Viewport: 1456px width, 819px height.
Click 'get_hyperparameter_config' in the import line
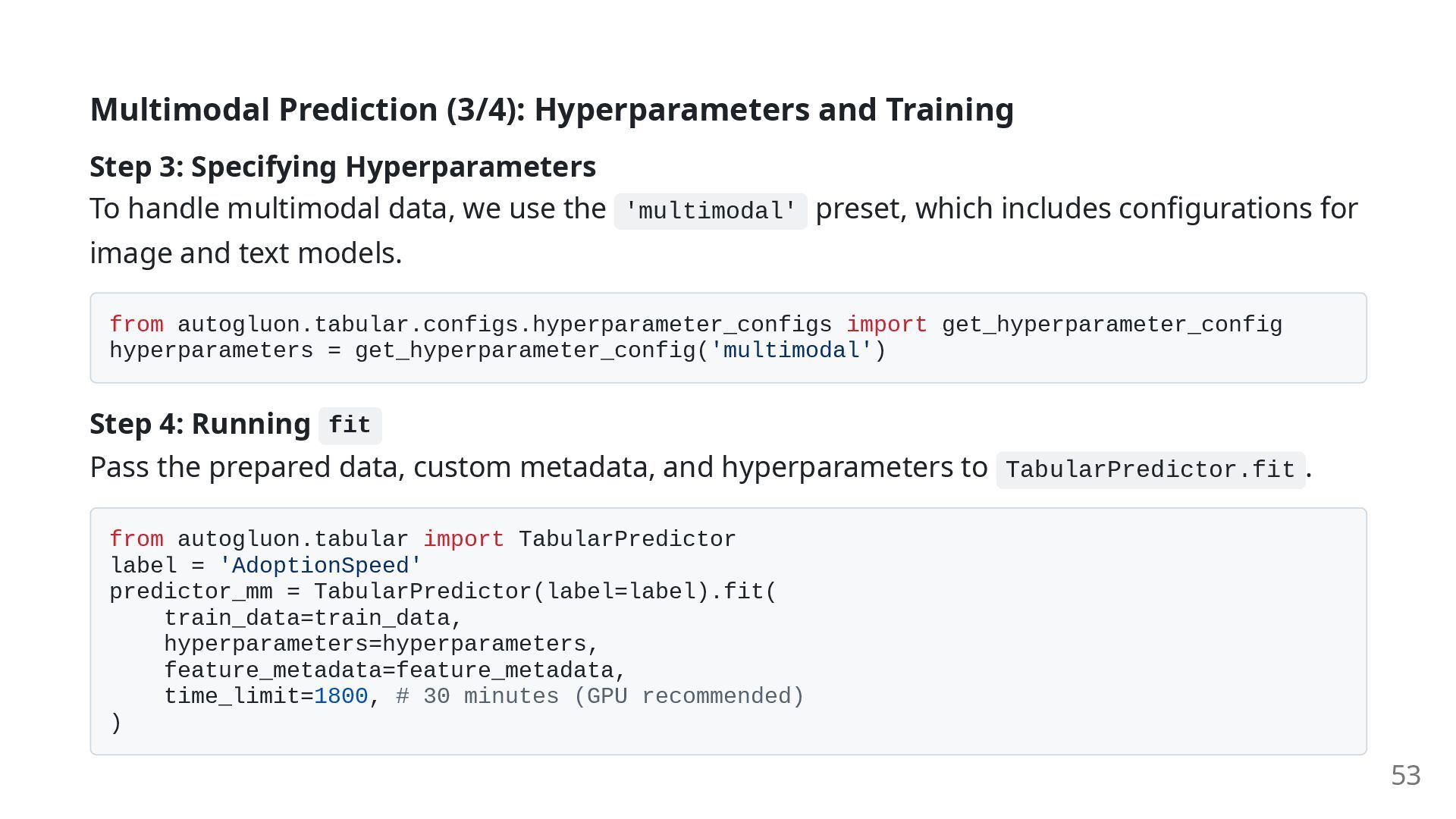point(1112,325)
